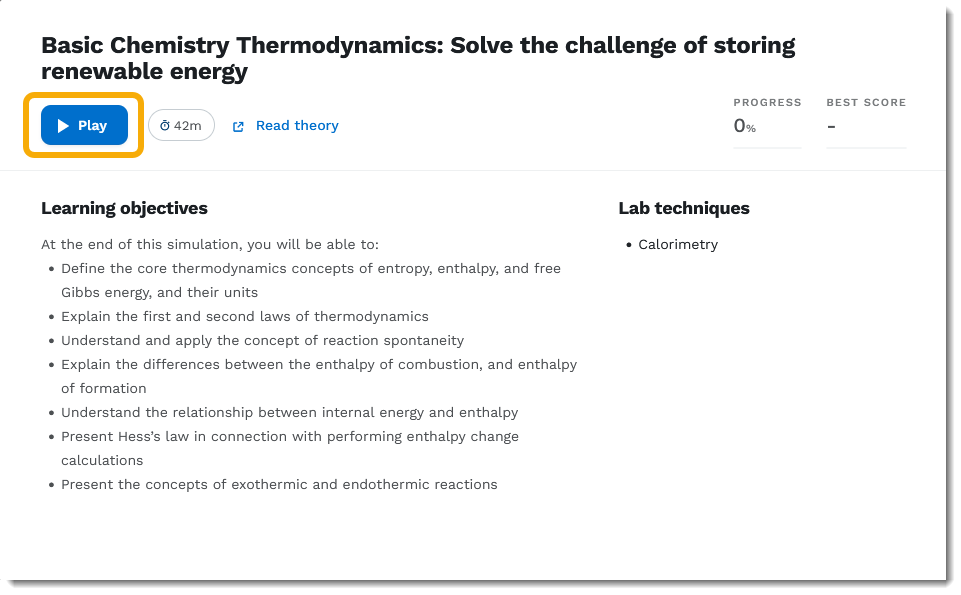Click the best score dash value
The height and width of the screenshot is (595, 961).
point(831,126)
